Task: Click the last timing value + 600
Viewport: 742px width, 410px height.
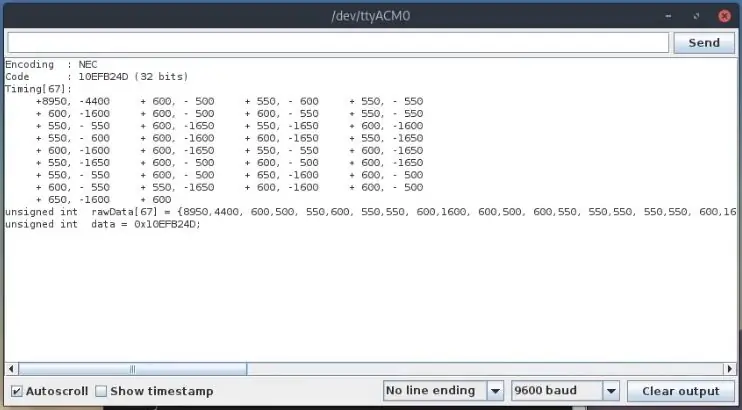Action: [x=156, y=200]
